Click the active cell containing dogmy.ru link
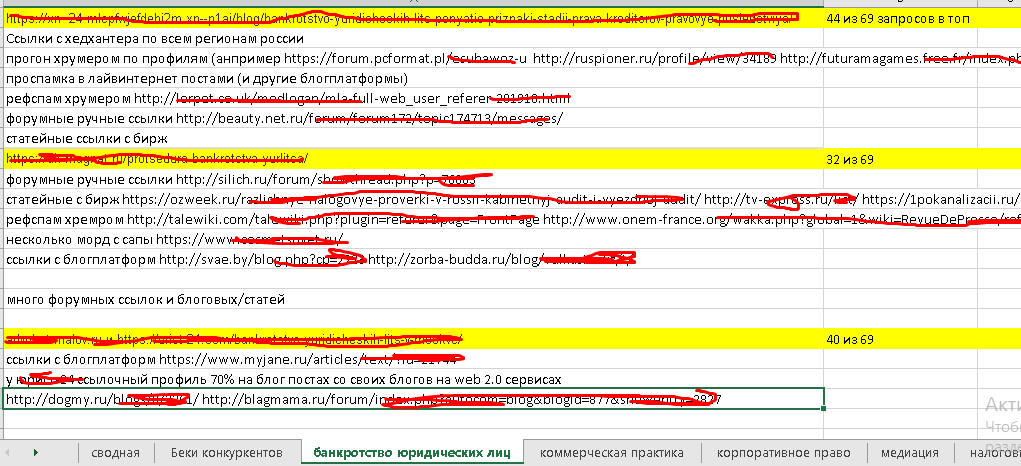The height and width of the screenshot is (466, 1021). point(413,400)
